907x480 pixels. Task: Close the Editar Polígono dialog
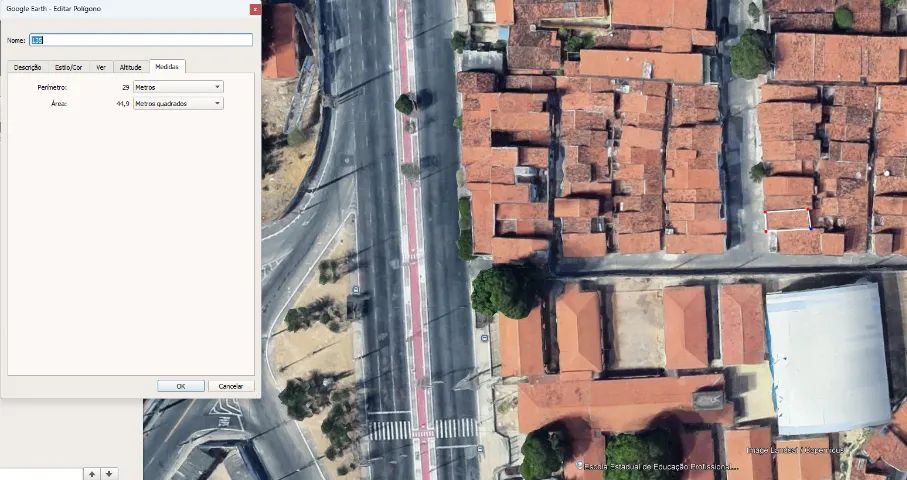click(255, 9)
